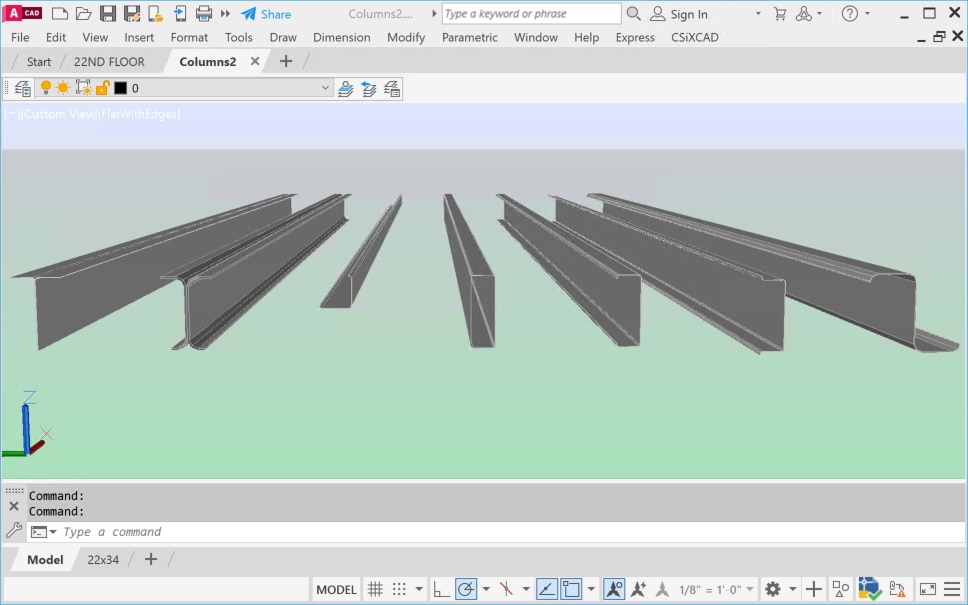Open the Dimension menu
This screenshot has width=968, height=605.
pos(341,37)
